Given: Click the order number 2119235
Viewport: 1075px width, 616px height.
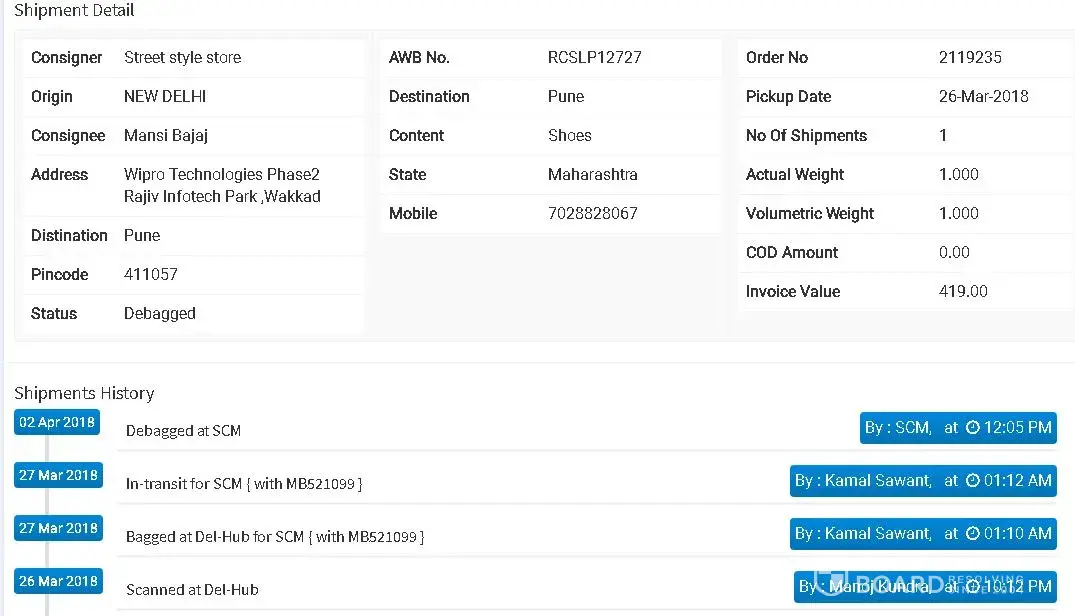Looking at the screenshot, I should [970, 58].
